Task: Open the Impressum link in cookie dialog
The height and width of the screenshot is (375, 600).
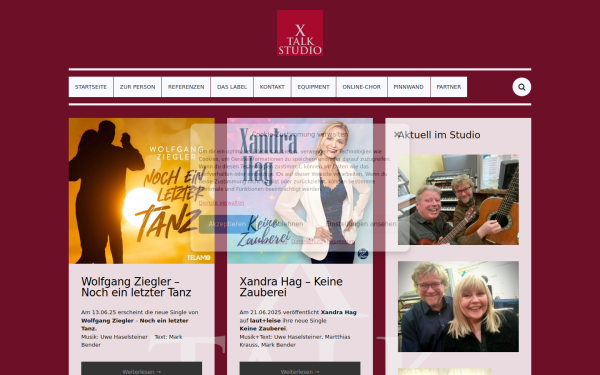Action: (341, 241)
